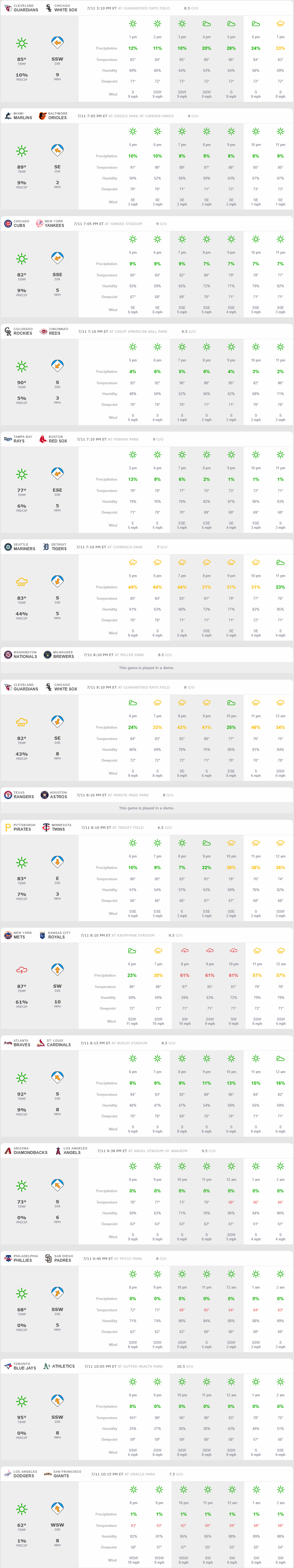Click the large rain cloud icon in Mariners–Tigers summary

tap(22, 582)
